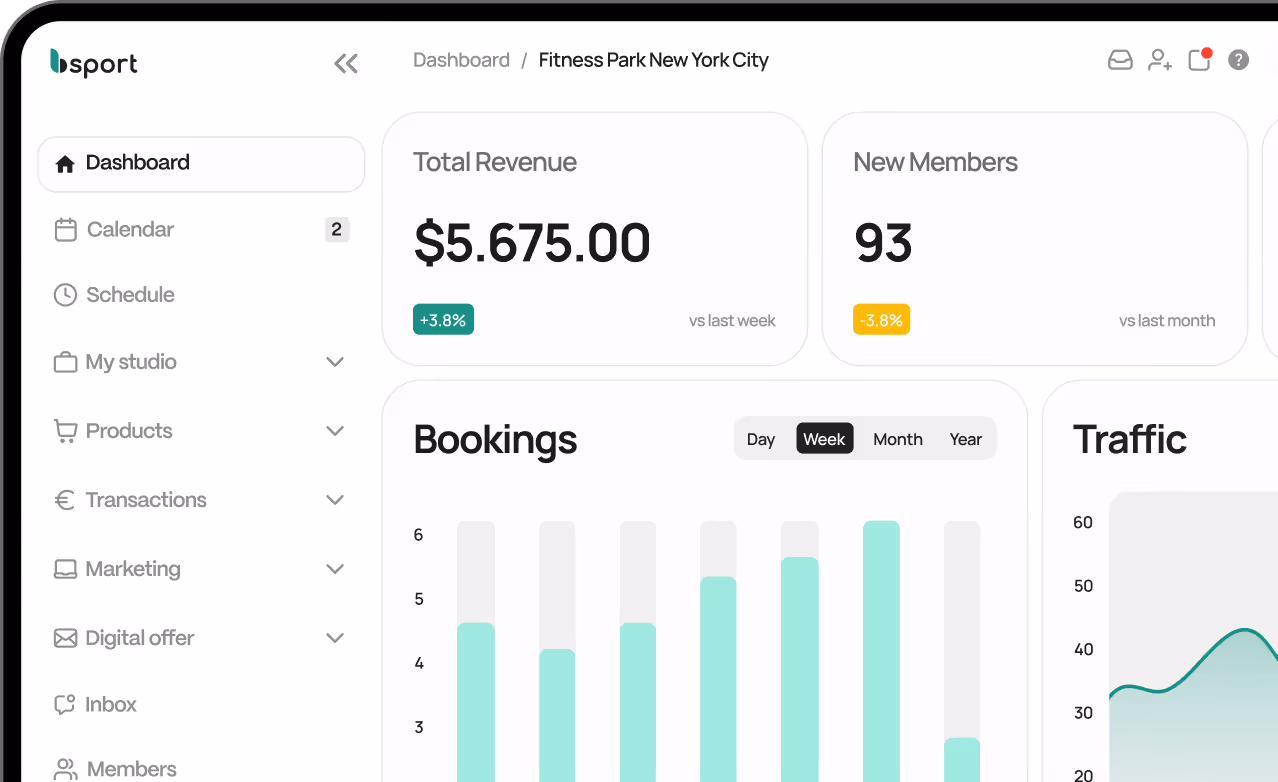Click the Inbox icon in the sidebar
The image size is (1278, 782).
(x=65, y=704)
